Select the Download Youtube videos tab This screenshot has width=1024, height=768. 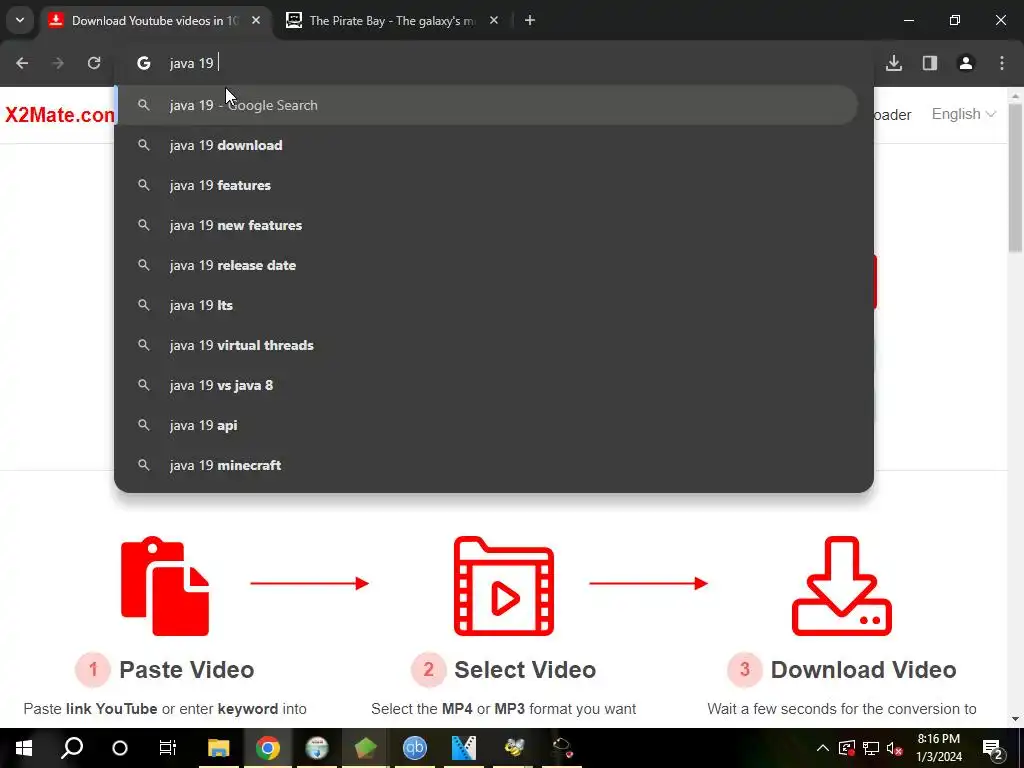[x=155, y=20]
